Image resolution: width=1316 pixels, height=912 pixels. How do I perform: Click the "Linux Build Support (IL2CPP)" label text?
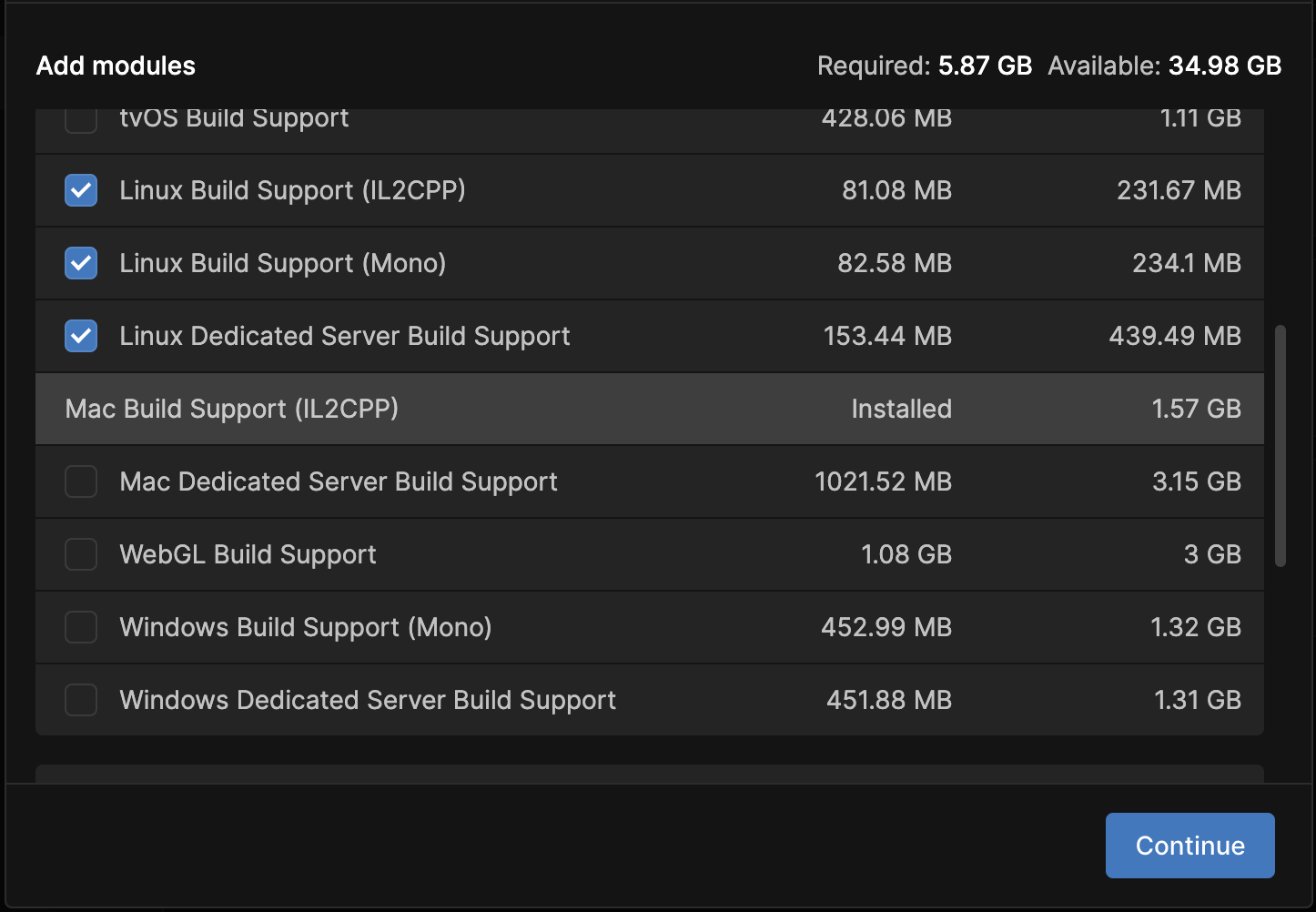pos(292,190)
